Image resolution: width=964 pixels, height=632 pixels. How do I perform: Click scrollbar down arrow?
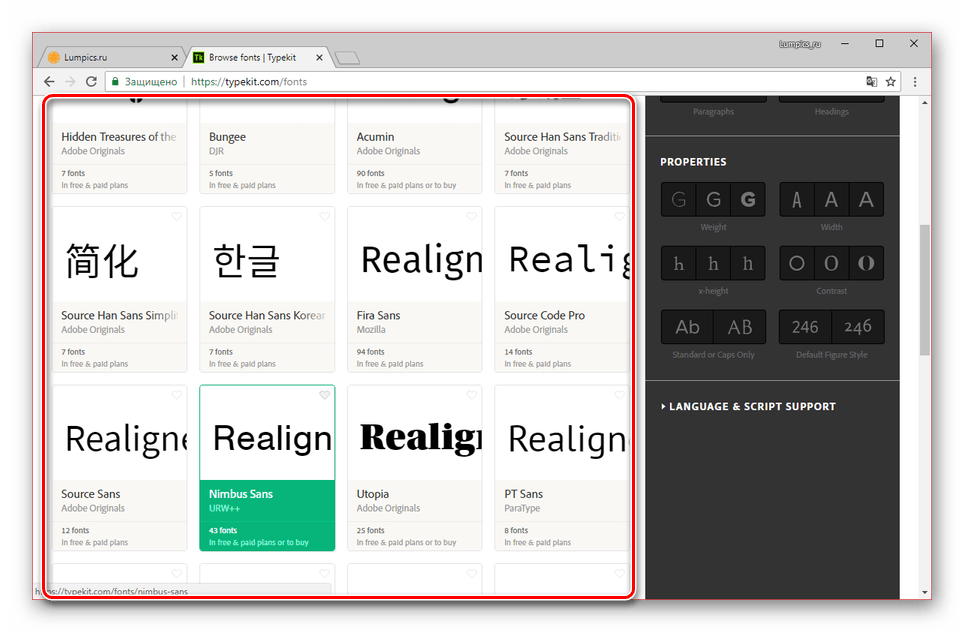925,593
